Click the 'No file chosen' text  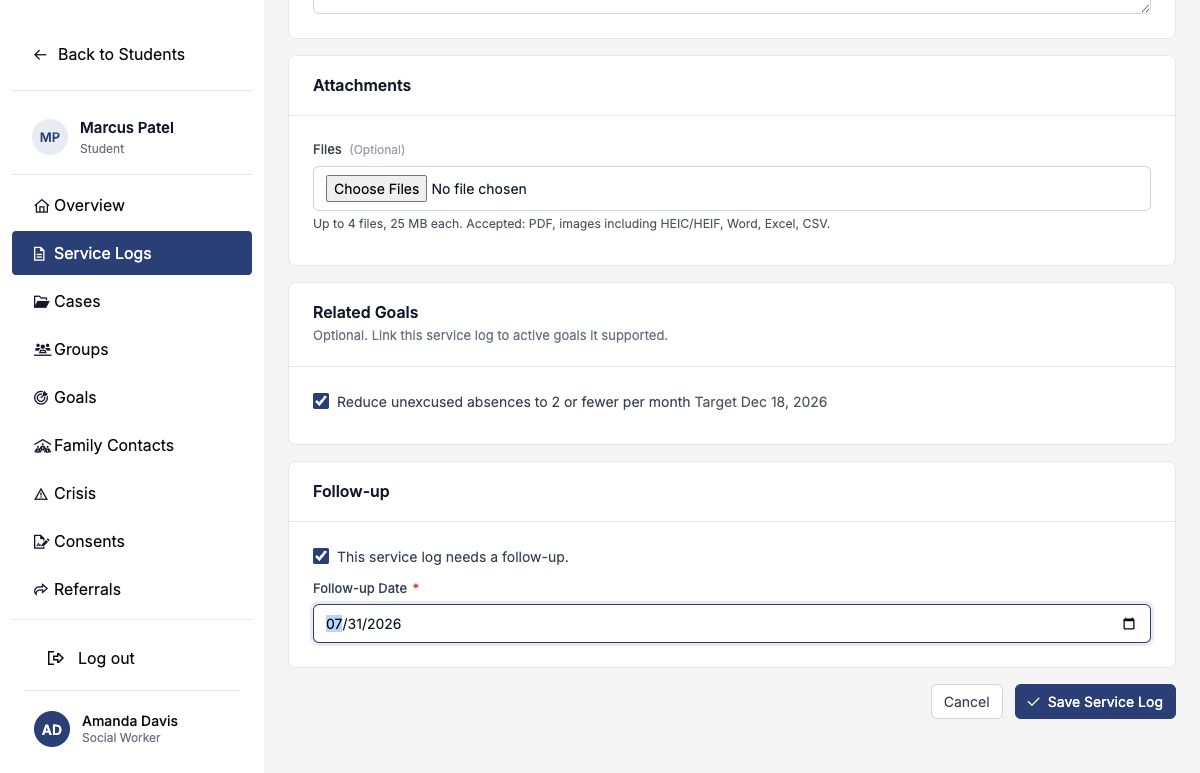[479, 189]
